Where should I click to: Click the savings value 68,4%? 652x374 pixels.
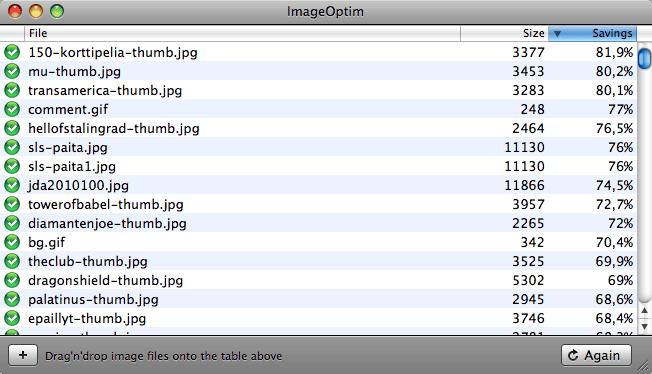coord(614,318)
